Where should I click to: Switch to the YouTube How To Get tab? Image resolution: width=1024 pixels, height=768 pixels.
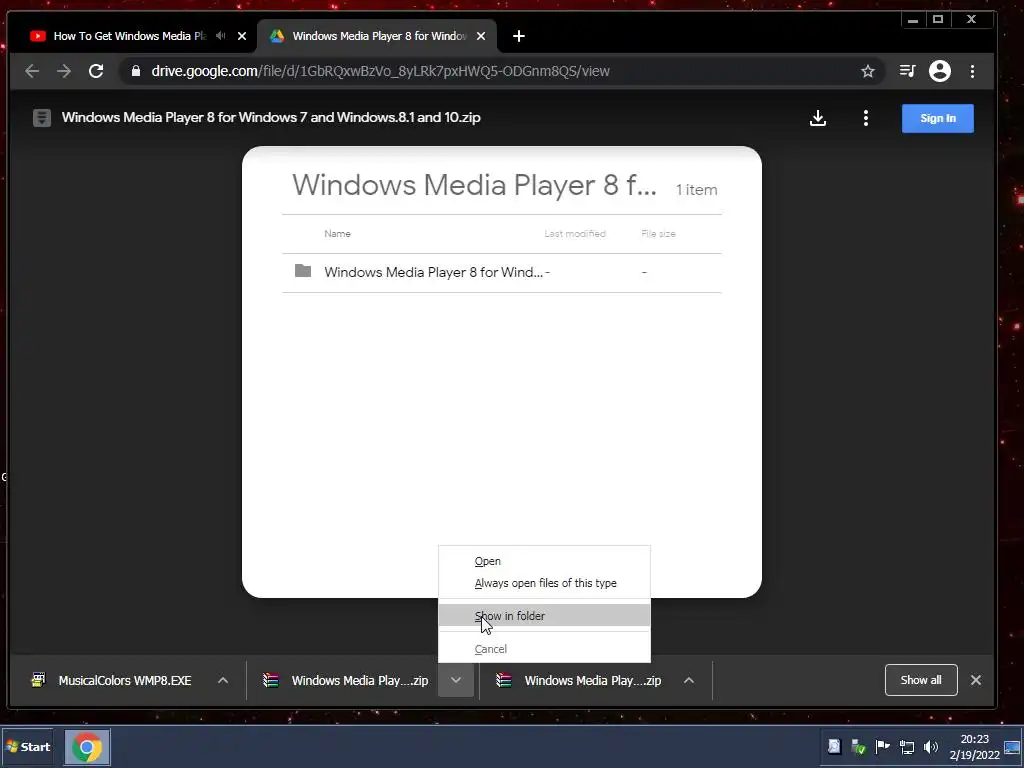tap(129, 36)
